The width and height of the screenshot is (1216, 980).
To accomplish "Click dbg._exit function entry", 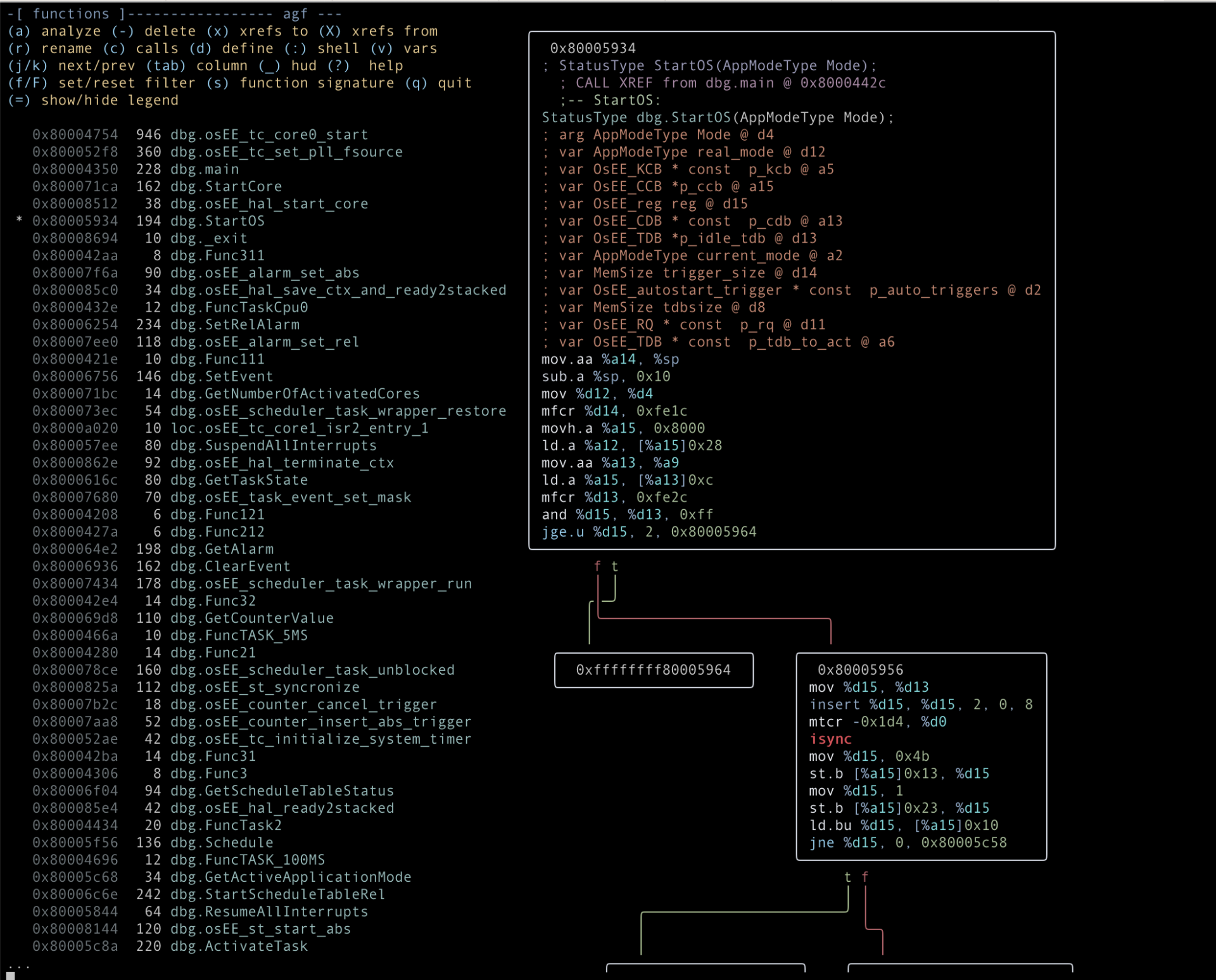I will pos(140,238).
